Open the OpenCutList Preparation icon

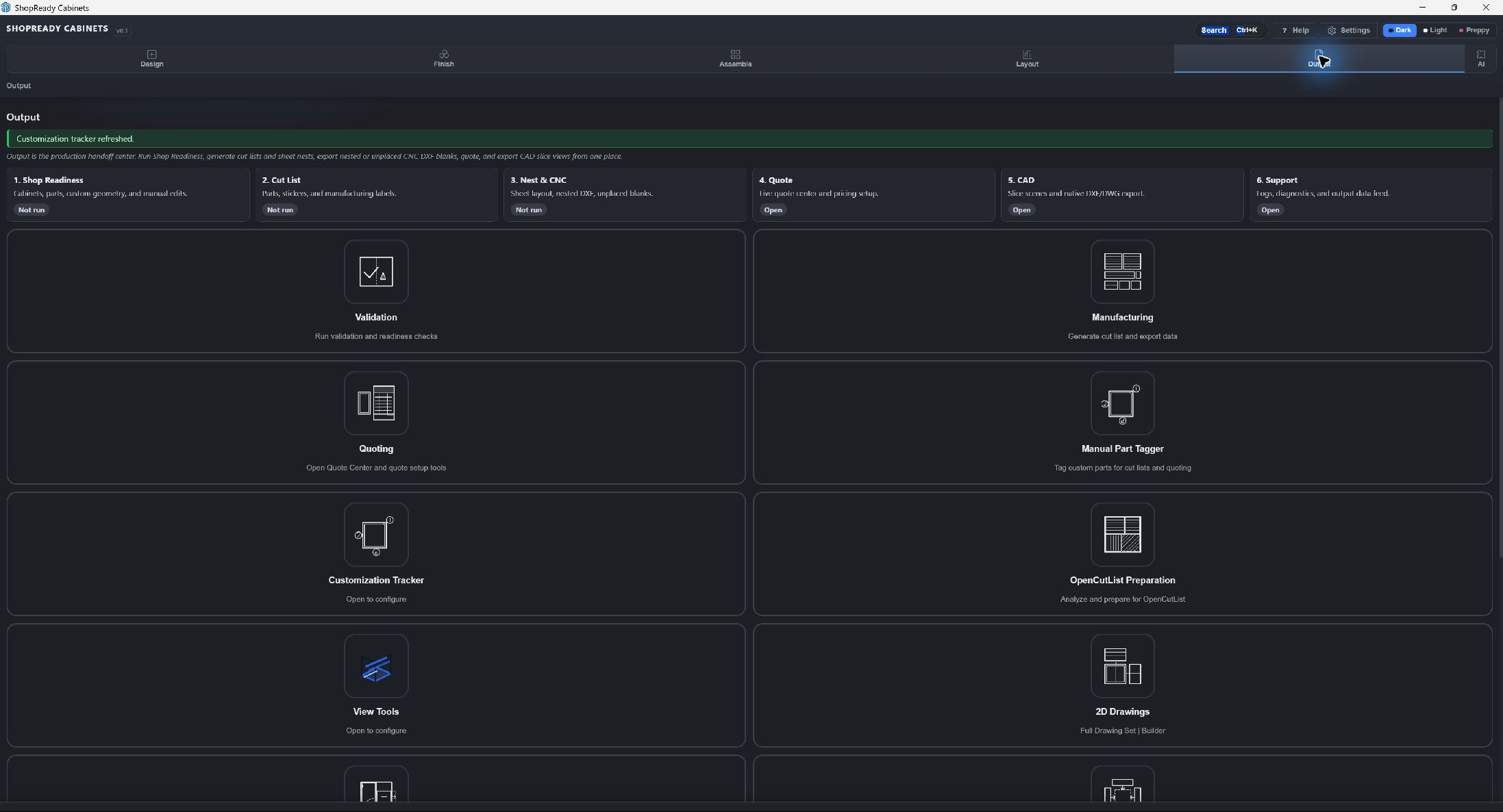coord(1122,535)
